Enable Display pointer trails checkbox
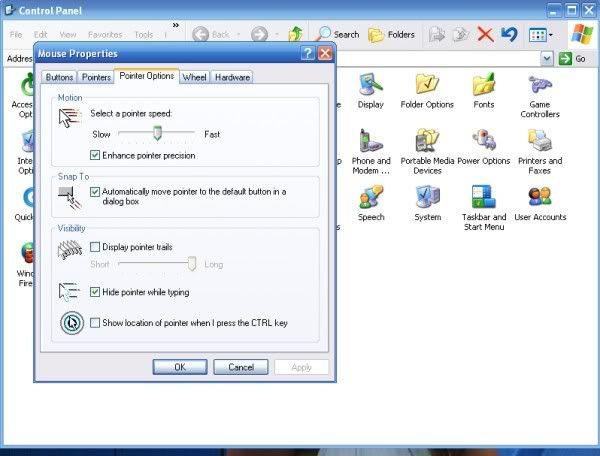Screen dimensions: 600x456 pyautogui.click(x=95, y=247)
